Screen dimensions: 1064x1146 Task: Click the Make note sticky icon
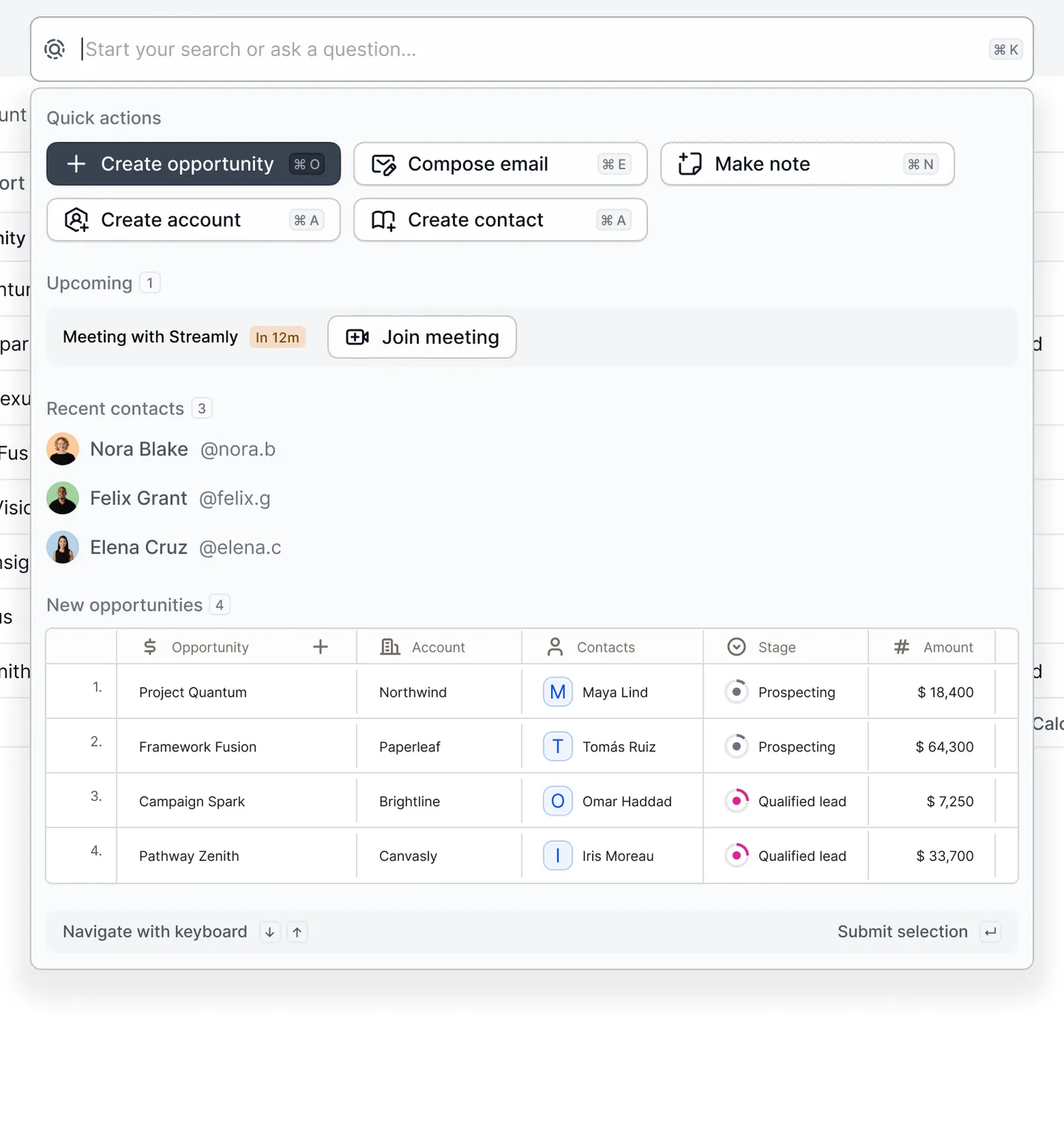click(x=690, y=164)
